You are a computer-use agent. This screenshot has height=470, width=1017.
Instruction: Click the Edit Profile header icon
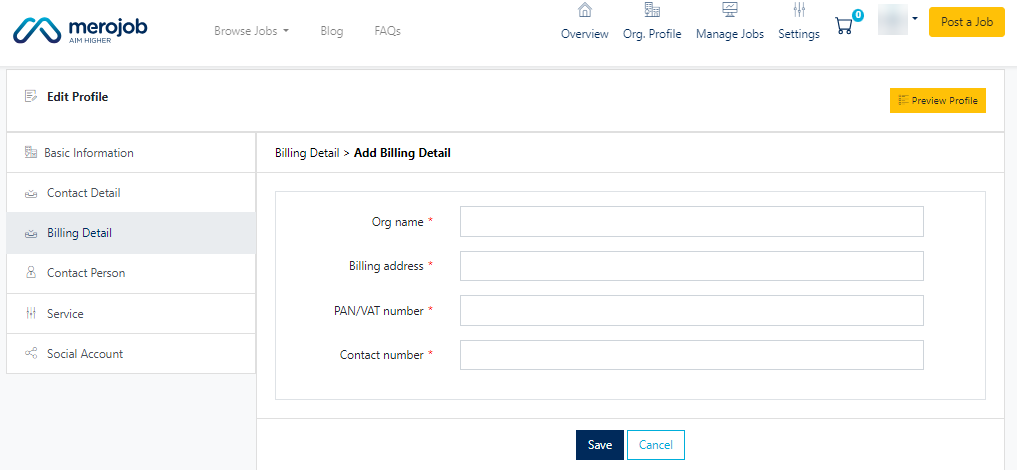tap(31, 97)
